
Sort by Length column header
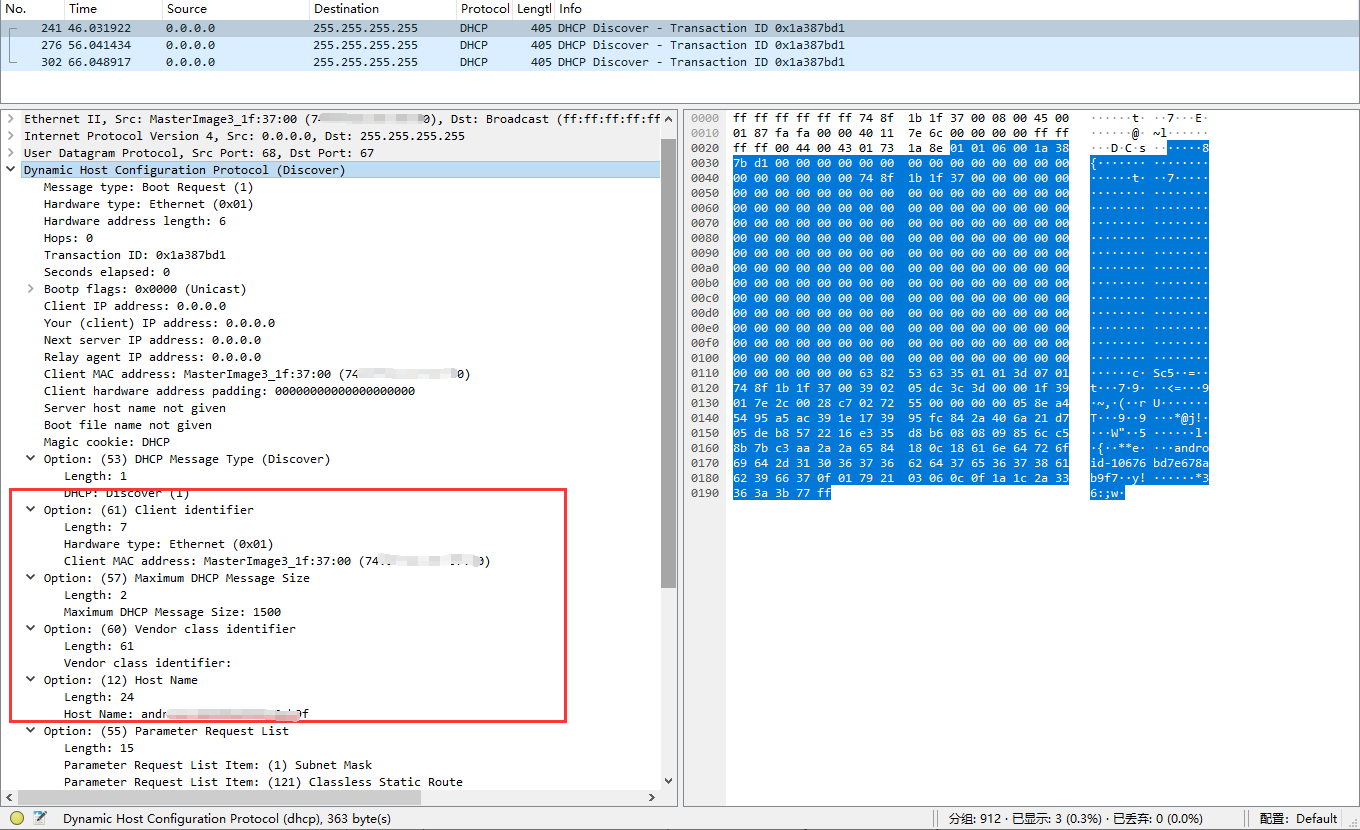[x=533, y=9]
